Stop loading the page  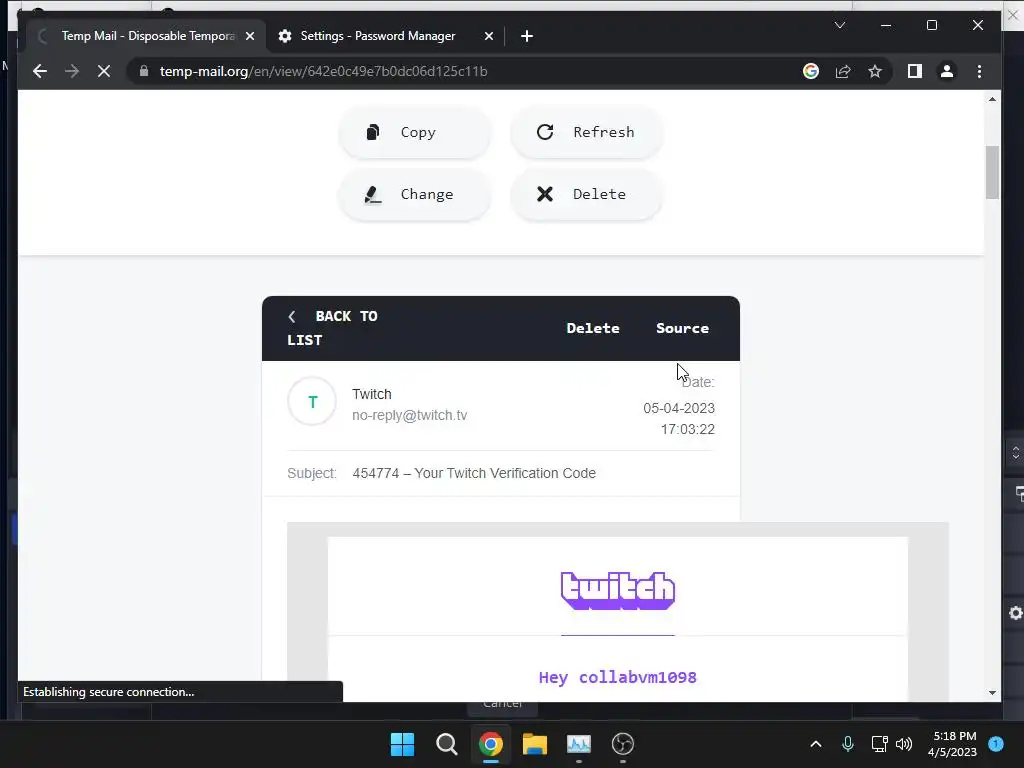coord(104,71)
